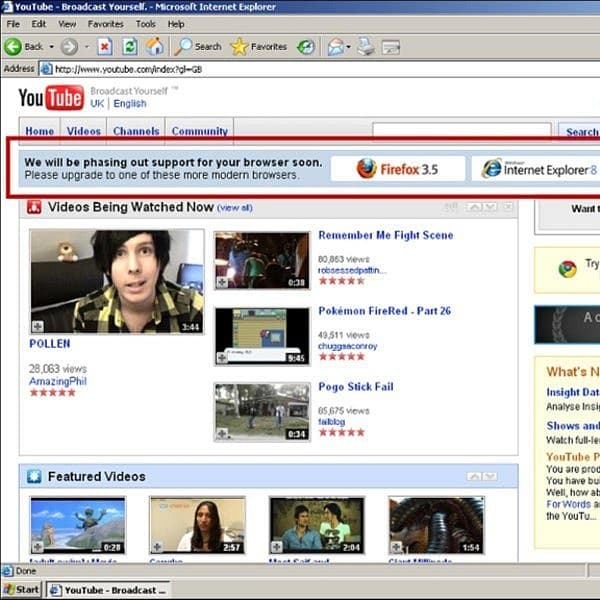Screen dimensions: 600x600
Task: Collapse the Featured Videos module
Action: pyautogui.click(x=475, y=476)
